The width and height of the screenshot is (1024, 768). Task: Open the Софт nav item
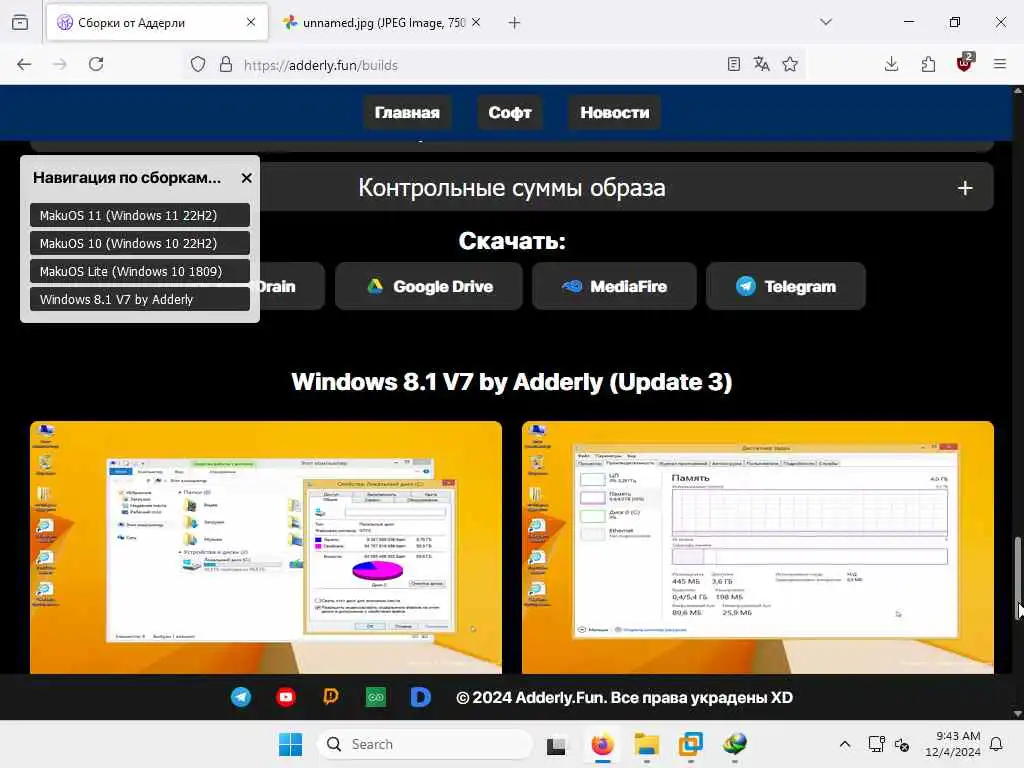point(510,112)
